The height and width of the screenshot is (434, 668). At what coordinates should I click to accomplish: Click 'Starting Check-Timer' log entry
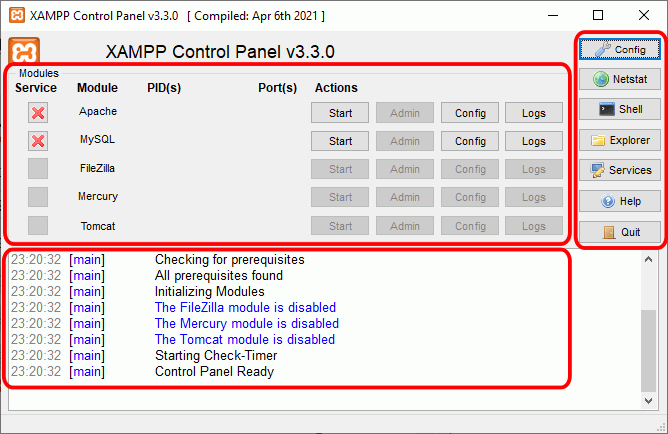pyautogui.click(x=216, y=356)
